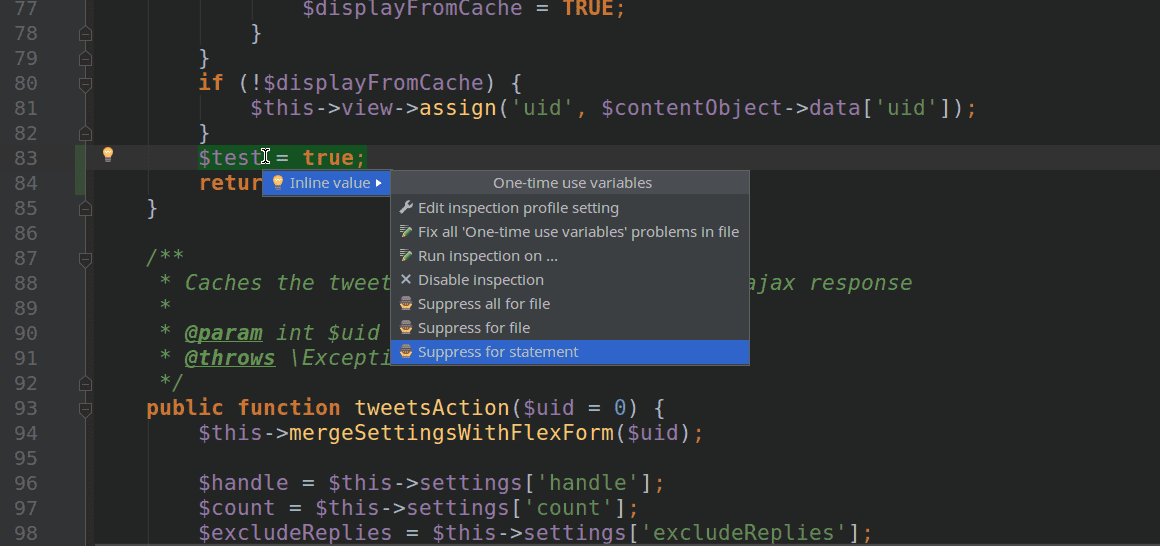The image size is (1160, 546).
Task: Click the number 0 default value in tweetsAction
Action: (x=621, y=408)
